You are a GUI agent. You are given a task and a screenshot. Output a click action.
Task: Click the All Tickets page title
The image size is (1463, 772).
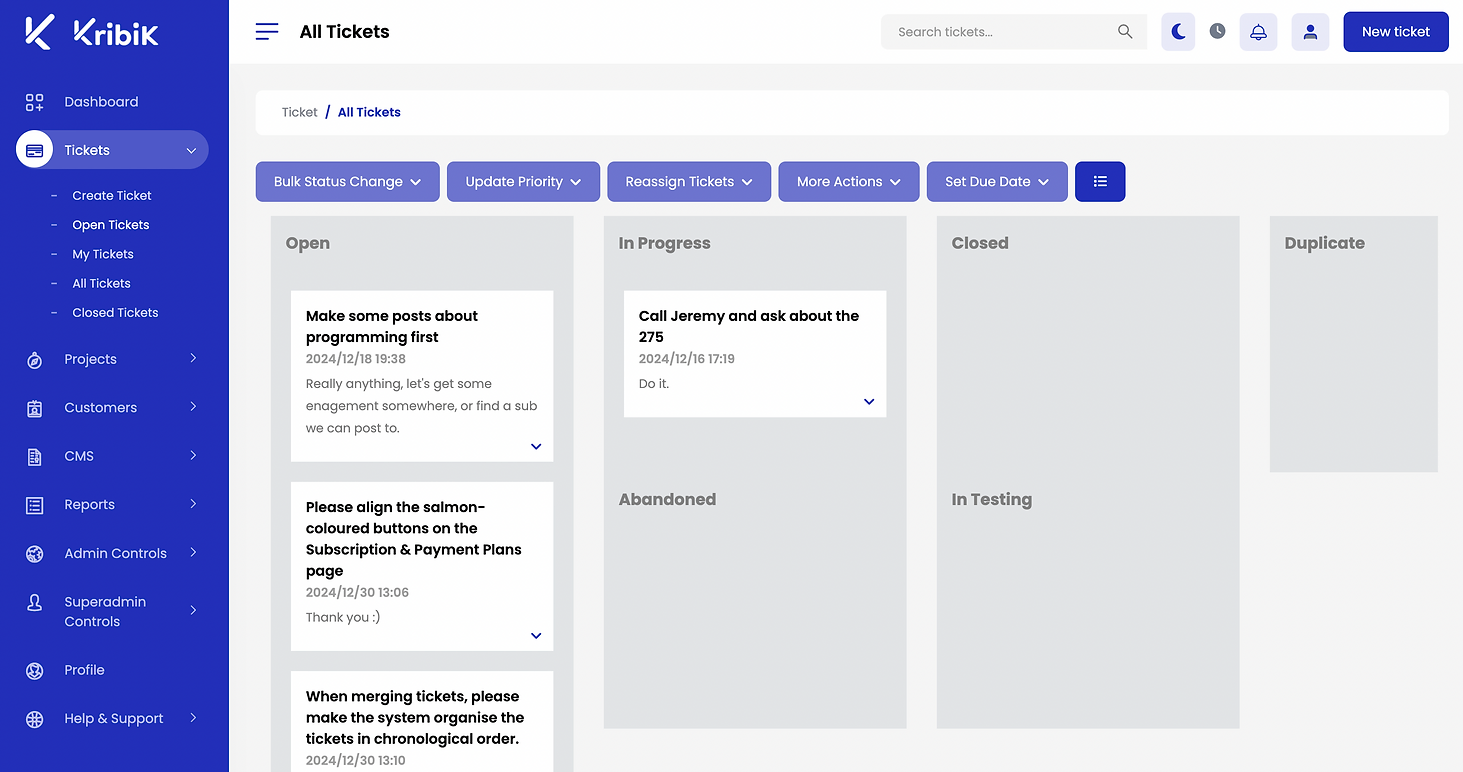pos(344,32)
